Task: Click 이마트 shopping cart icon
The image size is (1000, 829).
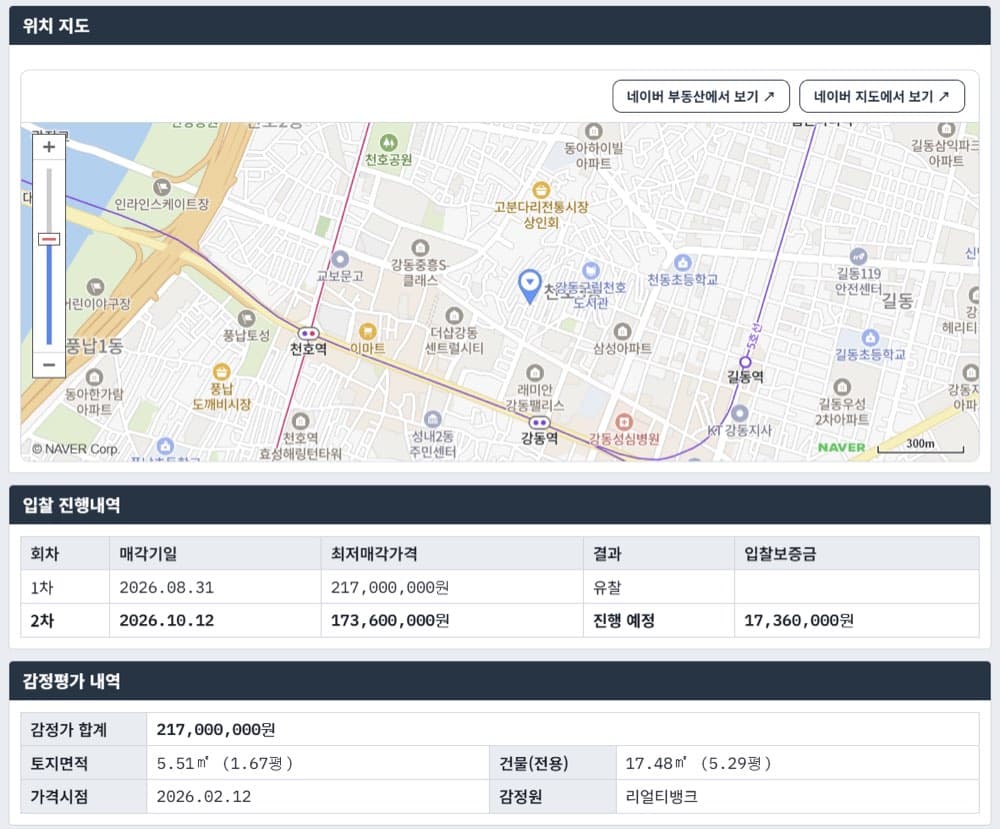Action: (367, 332)
